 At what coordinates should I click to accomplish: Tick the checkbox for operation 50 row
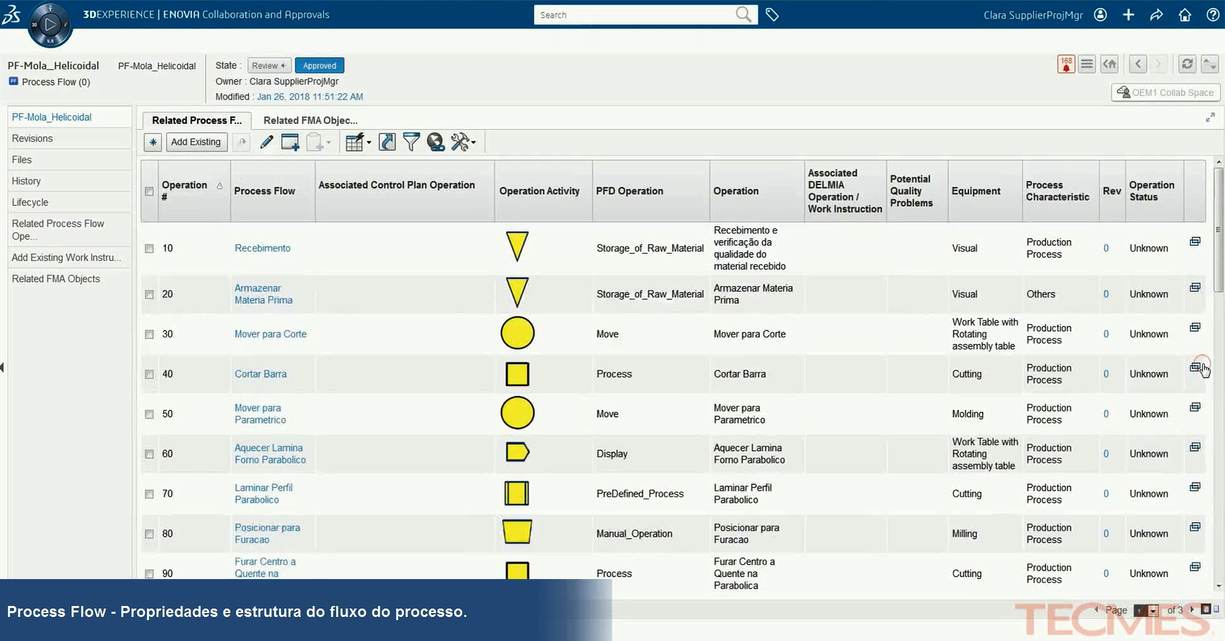(149, 414)
